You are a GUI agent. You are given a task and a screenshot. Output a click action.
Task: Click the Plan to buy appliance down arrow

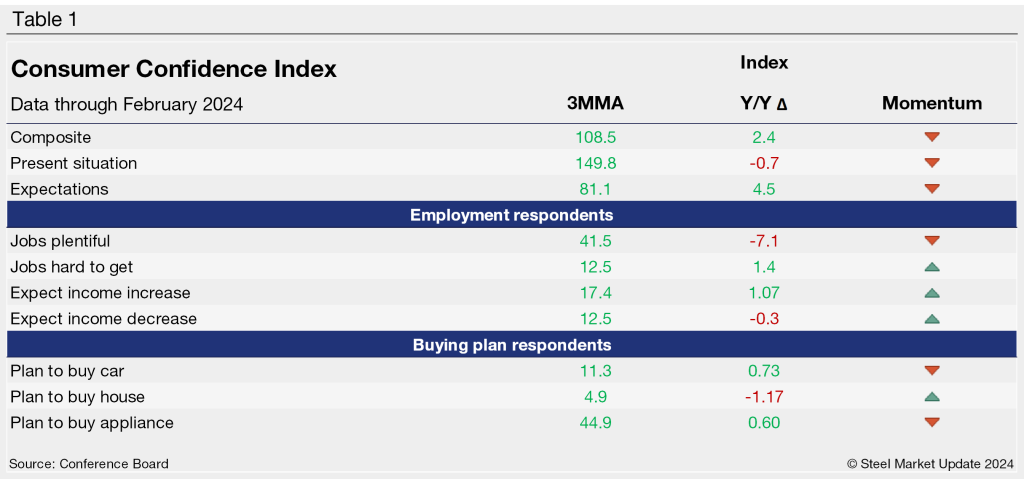pyautogui.click(x=932, y=423)
